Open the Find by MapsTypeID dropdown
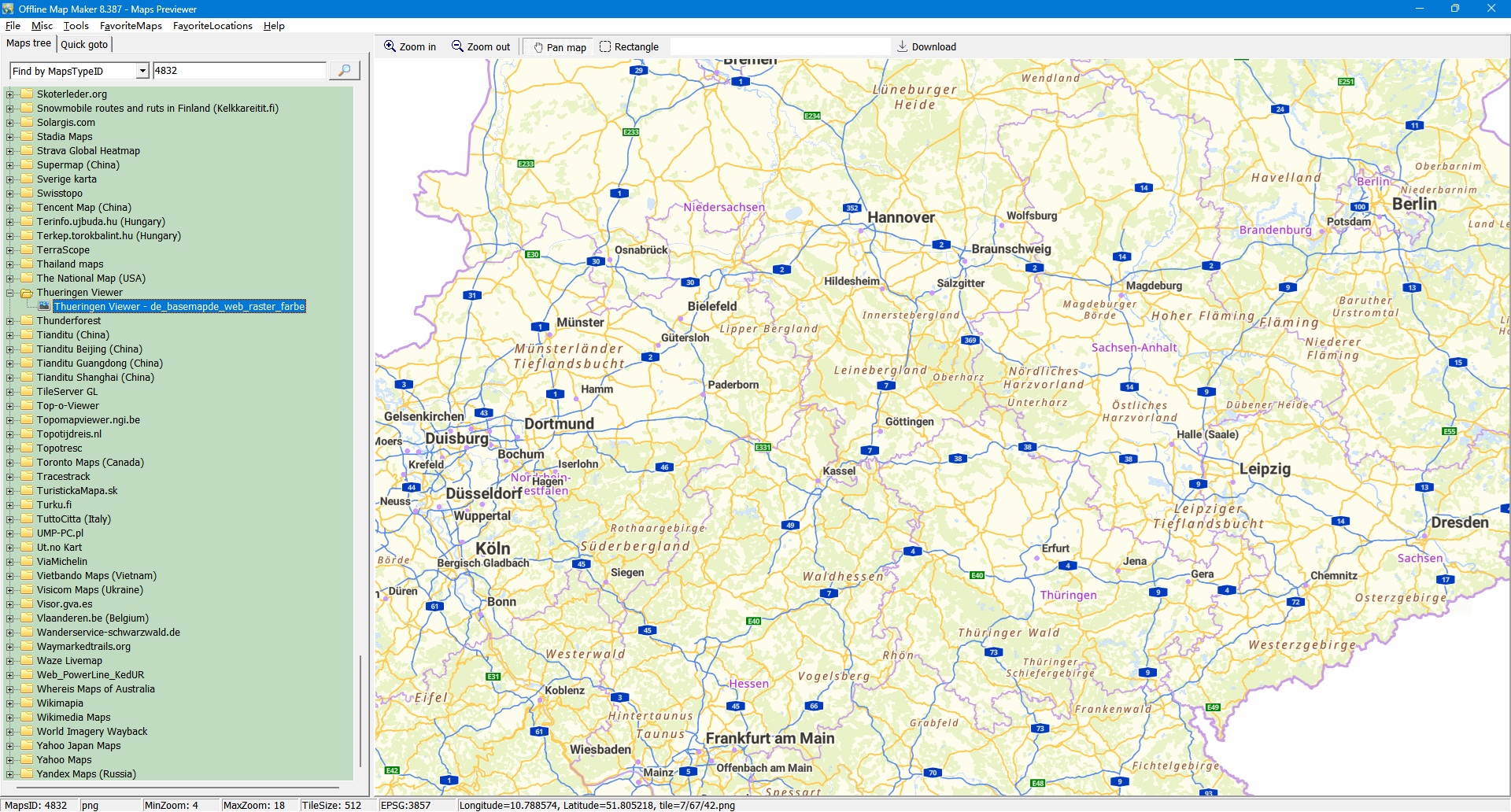 coord(142,71)
